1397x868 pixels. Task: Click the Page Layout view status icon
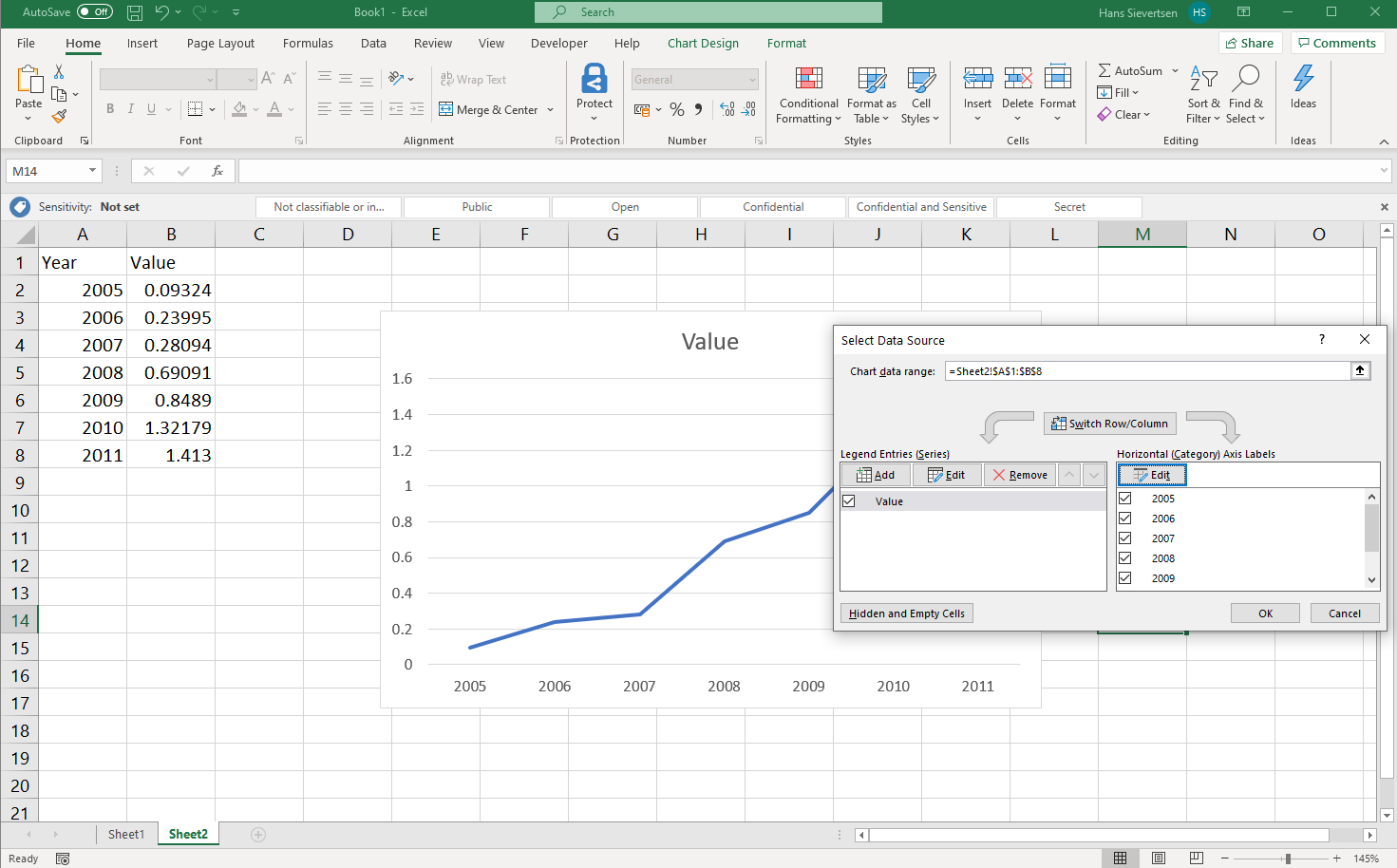point(1159,859)
